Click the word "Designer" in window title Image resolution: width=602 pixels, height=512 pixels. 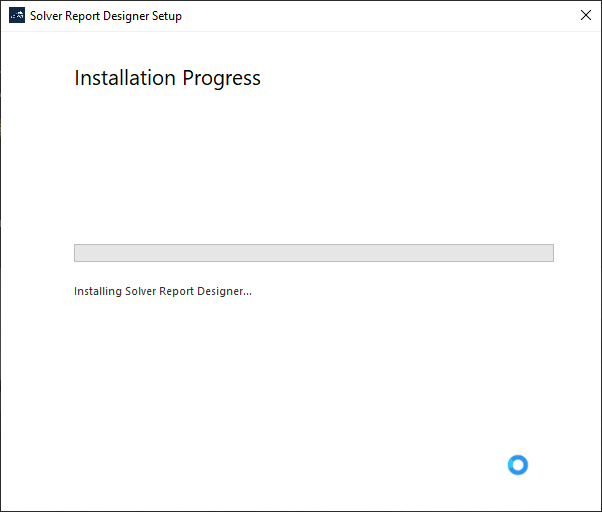coord(132,16)
